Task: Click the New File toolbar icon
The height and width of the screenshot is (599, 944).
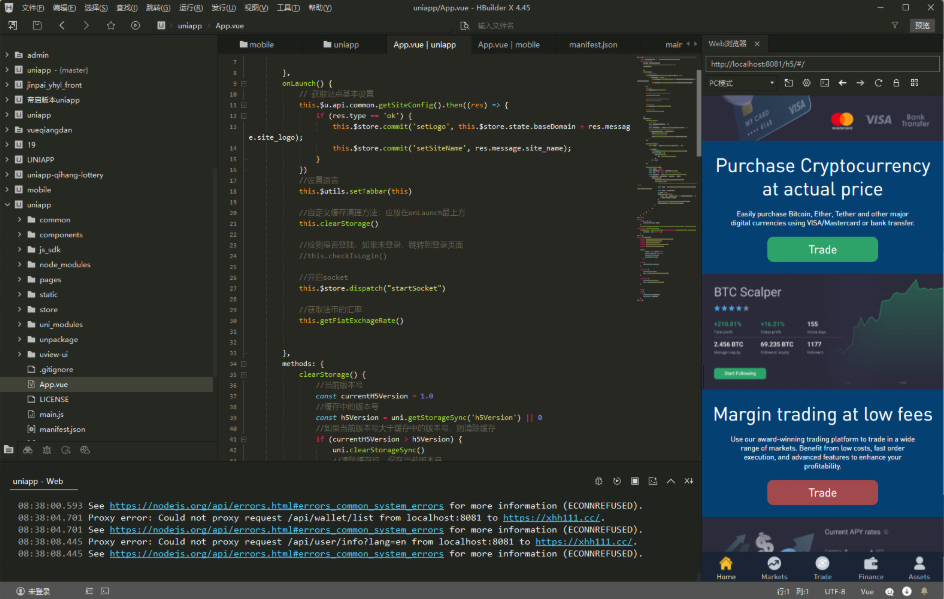Action: (13, 25)
